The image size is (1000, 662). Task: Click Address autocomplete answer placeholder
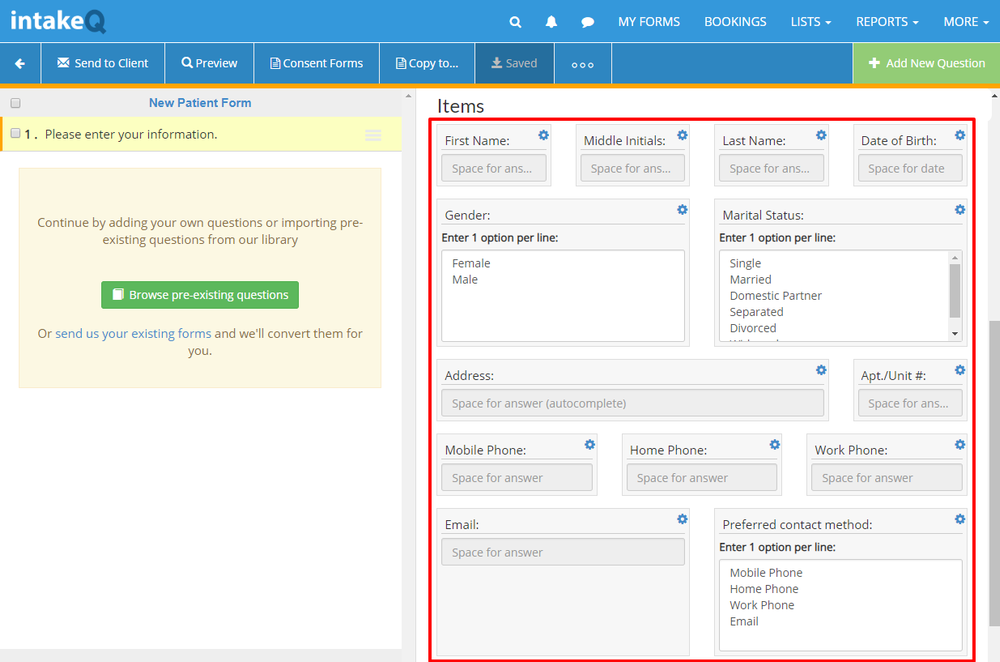click(x=633, y=403)
